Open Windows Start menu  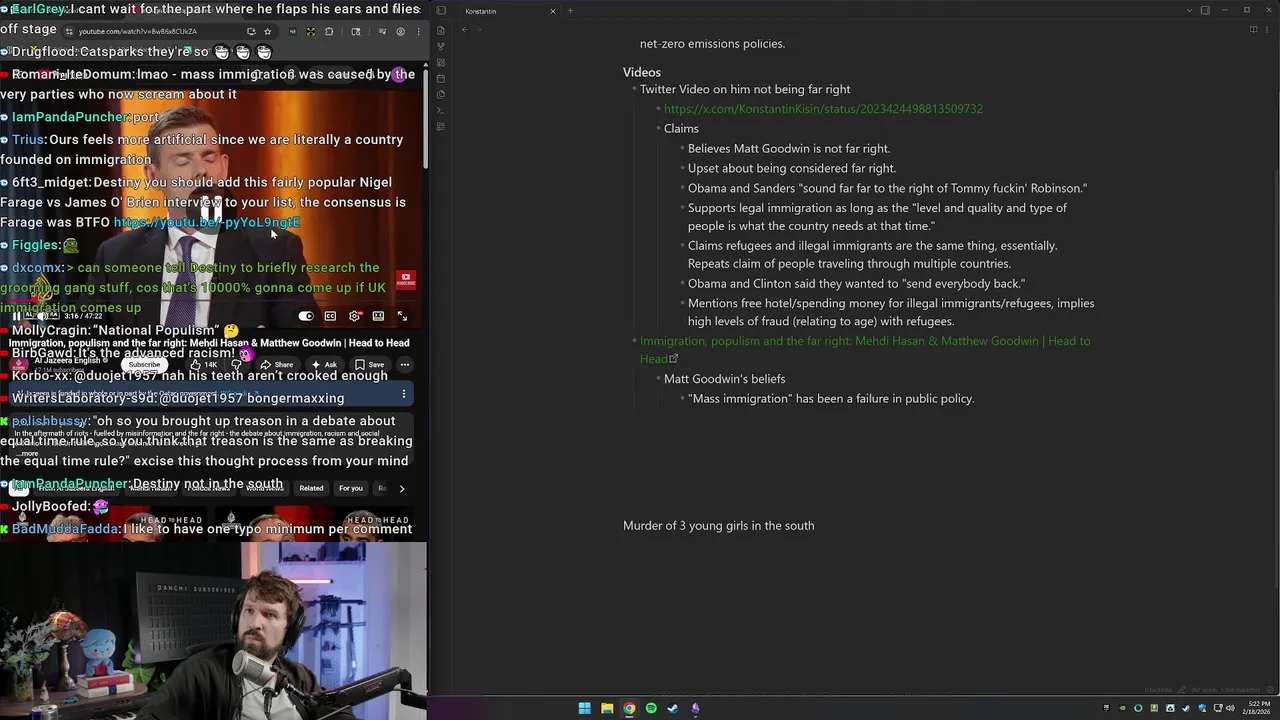click(584, 709)
